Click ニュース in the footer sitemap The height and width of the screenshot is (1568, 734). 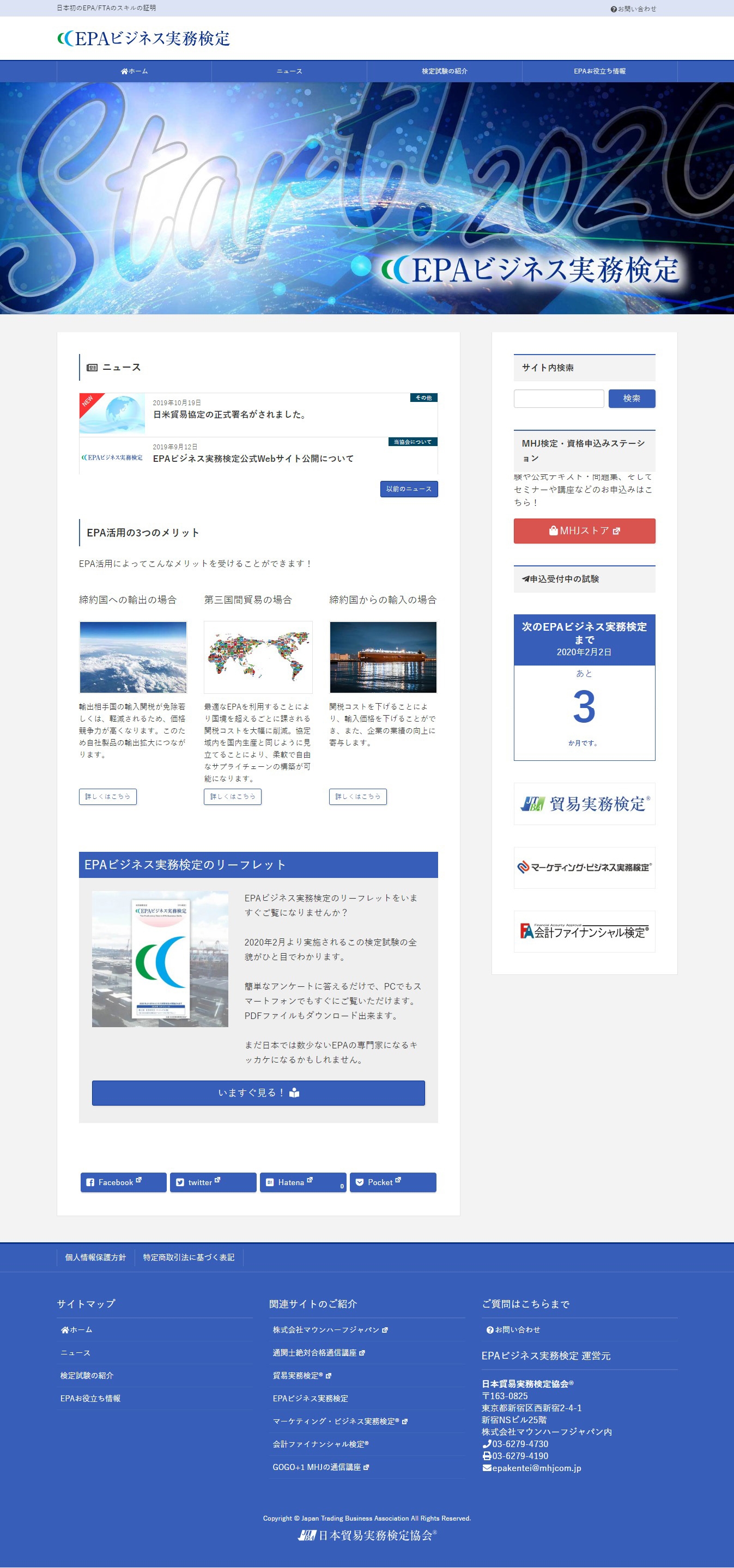76,1352
